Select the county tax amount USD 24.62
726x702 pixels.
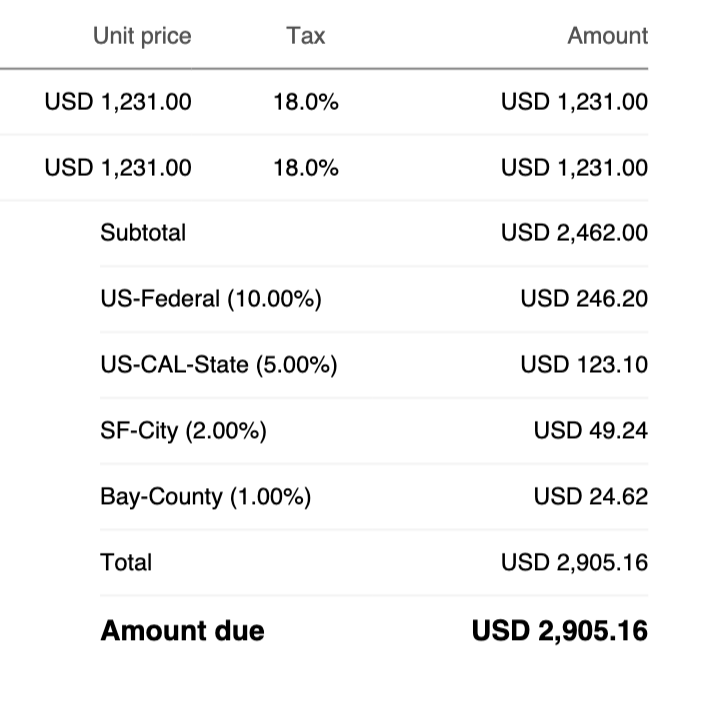tap(591, 497)
